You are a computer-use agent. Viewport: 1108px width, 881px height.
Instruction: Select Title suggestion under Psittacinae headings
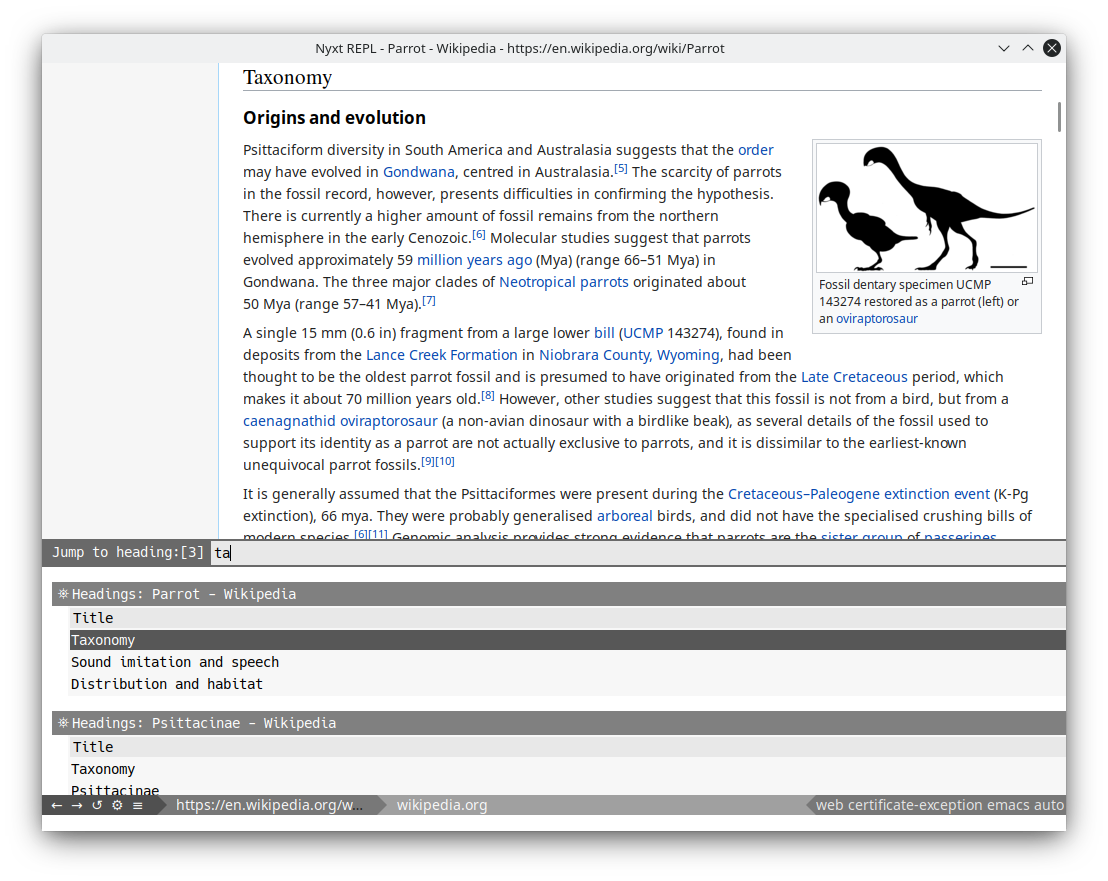(x=567, y=747)
